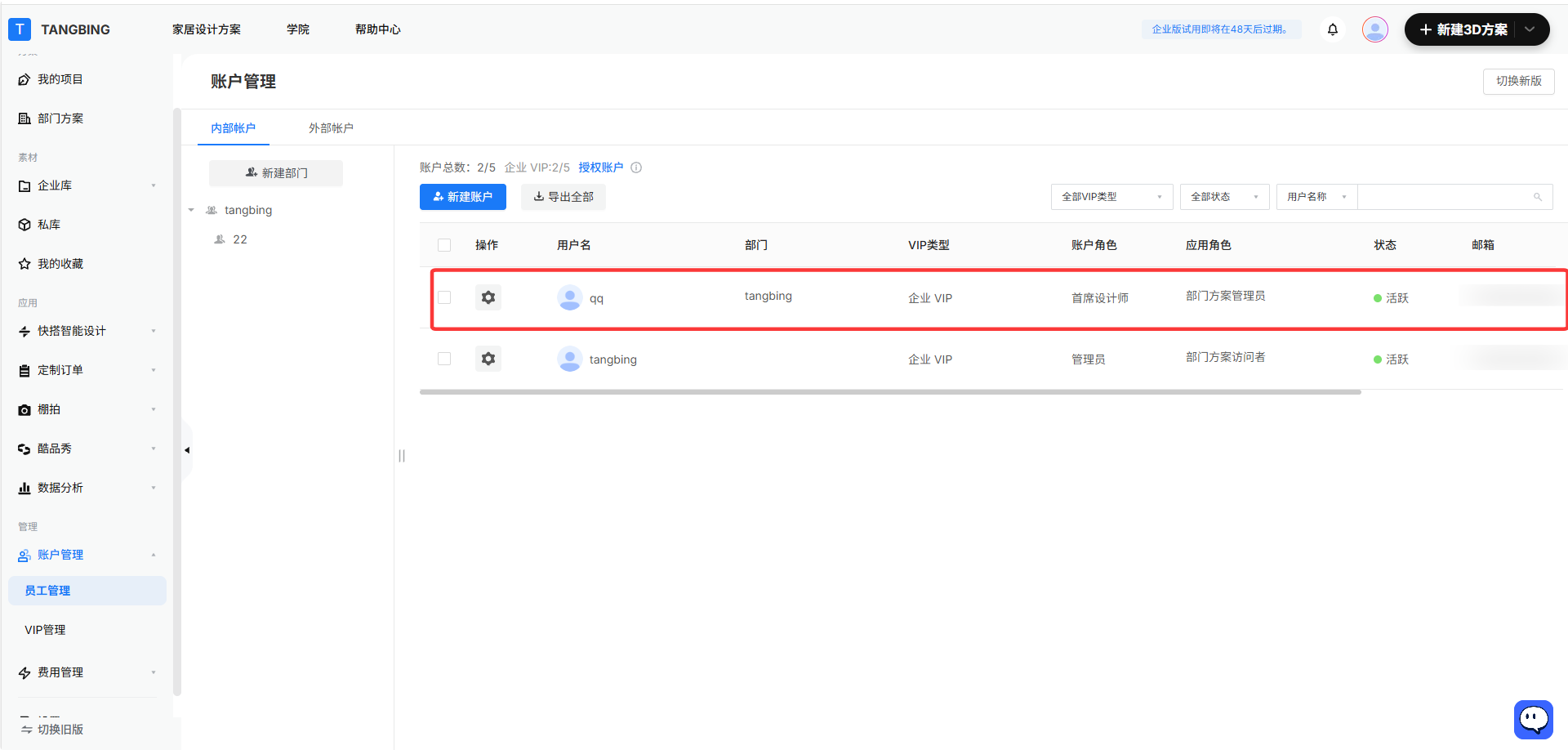Collapse the 账户管理 submenu arrow

pyautogui.click(x=154, y=555)
